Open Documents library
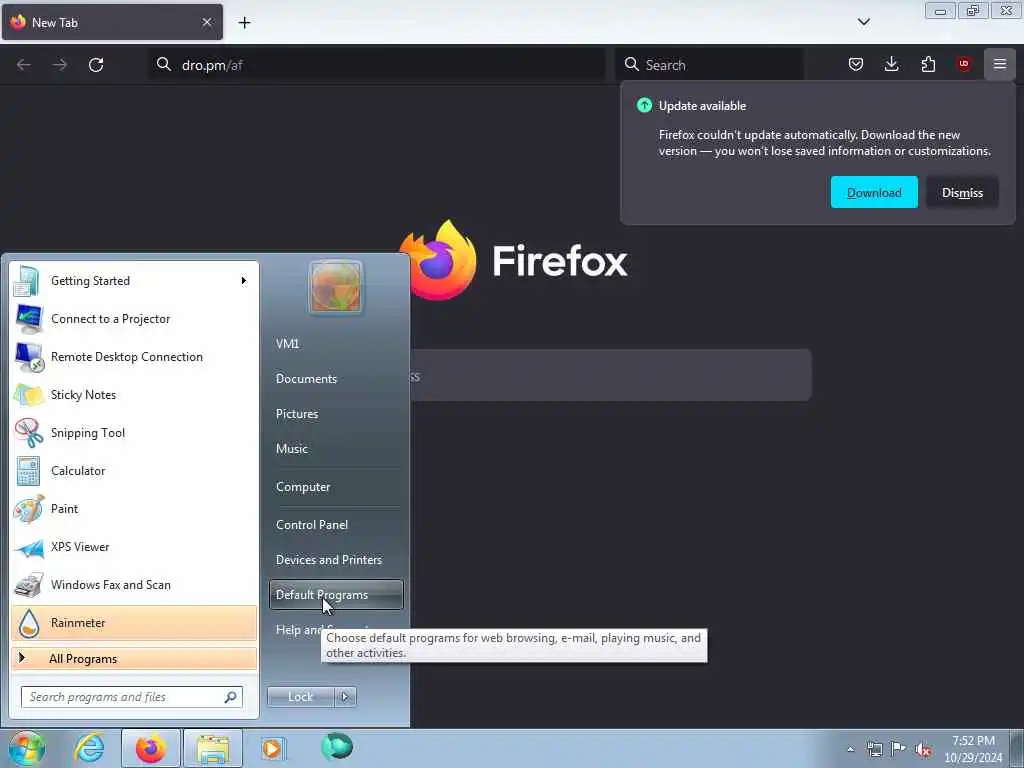Screen dimensions: 1024x768 (x=336, y=379)
